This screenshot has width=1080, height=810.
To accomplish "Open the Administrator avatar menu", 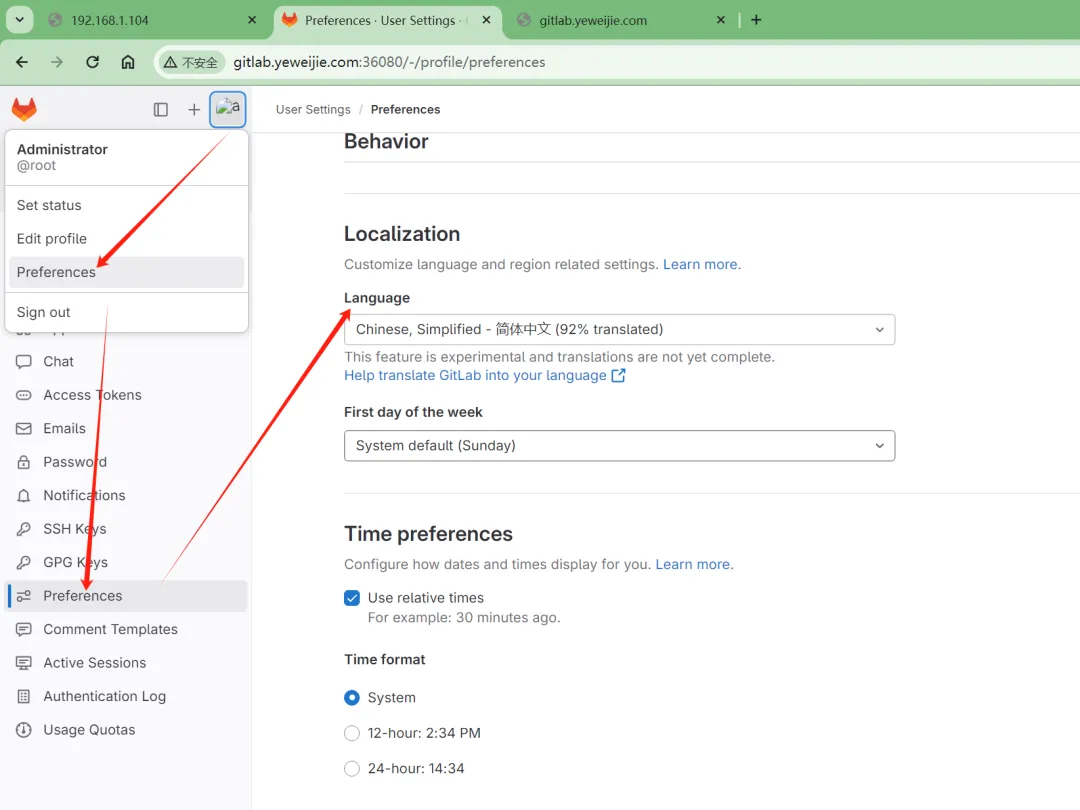I will (228, 109).
